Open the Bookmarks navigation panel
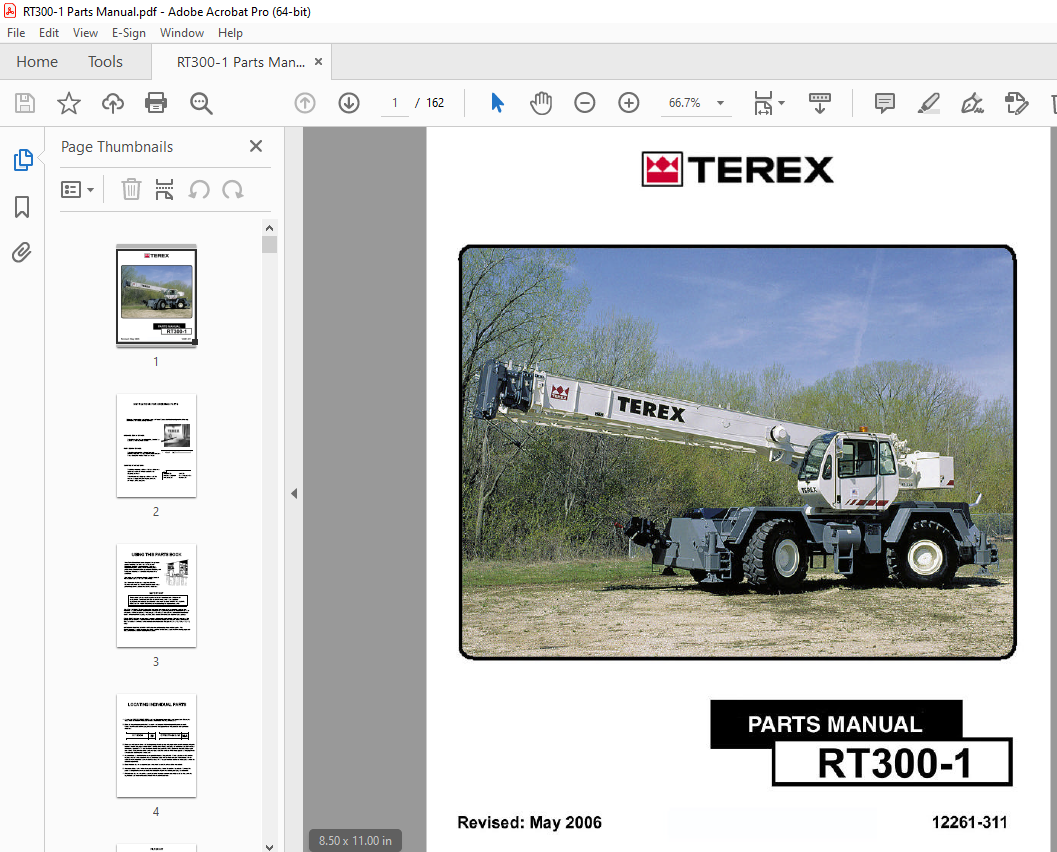 tap(22, 207)
